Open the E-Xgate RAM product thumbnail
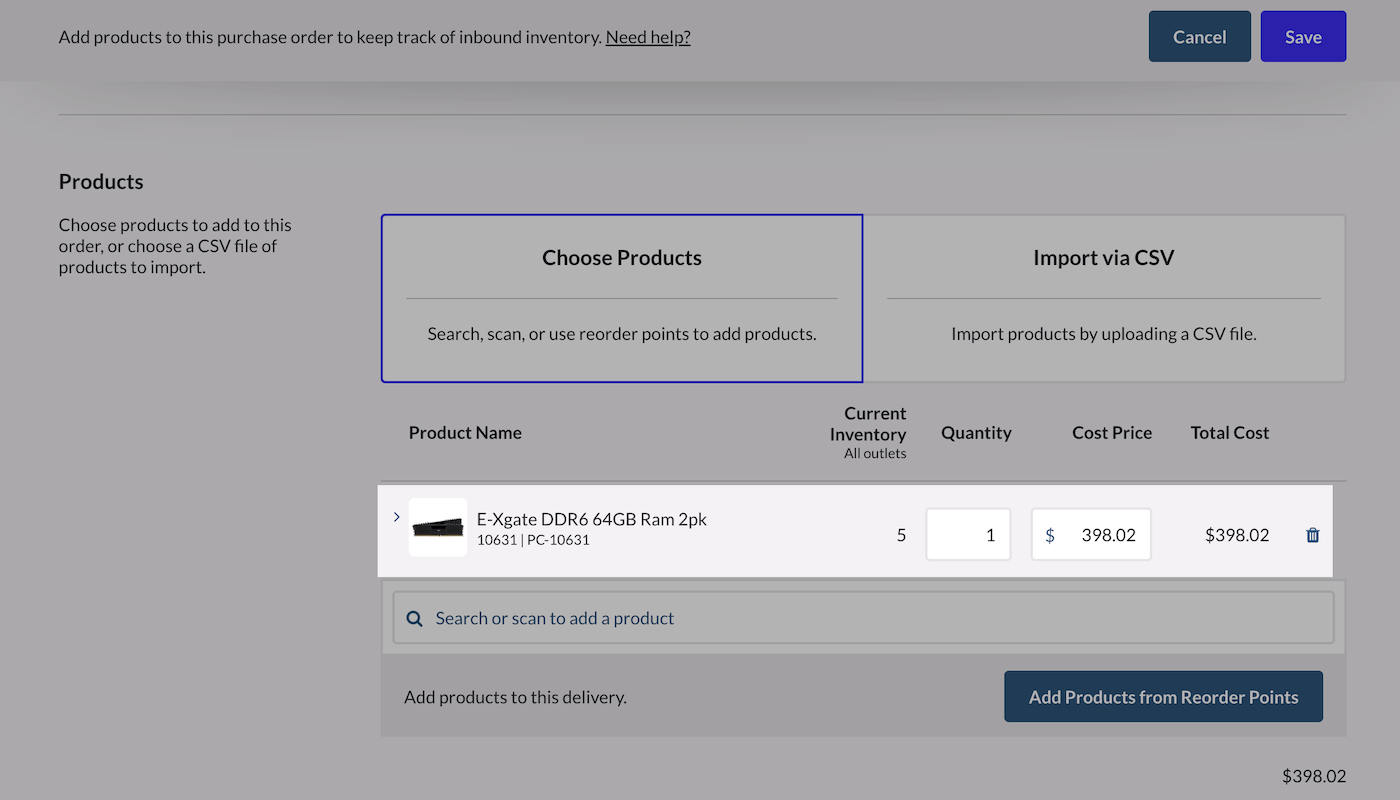Image resolution: width=1400 pixels, height=800 pixels. [x=438, y=527]
